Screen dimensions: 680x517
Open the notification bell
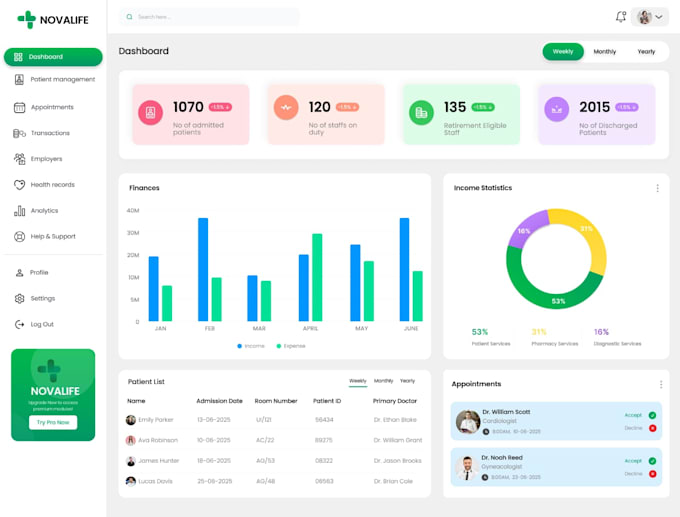621,17
